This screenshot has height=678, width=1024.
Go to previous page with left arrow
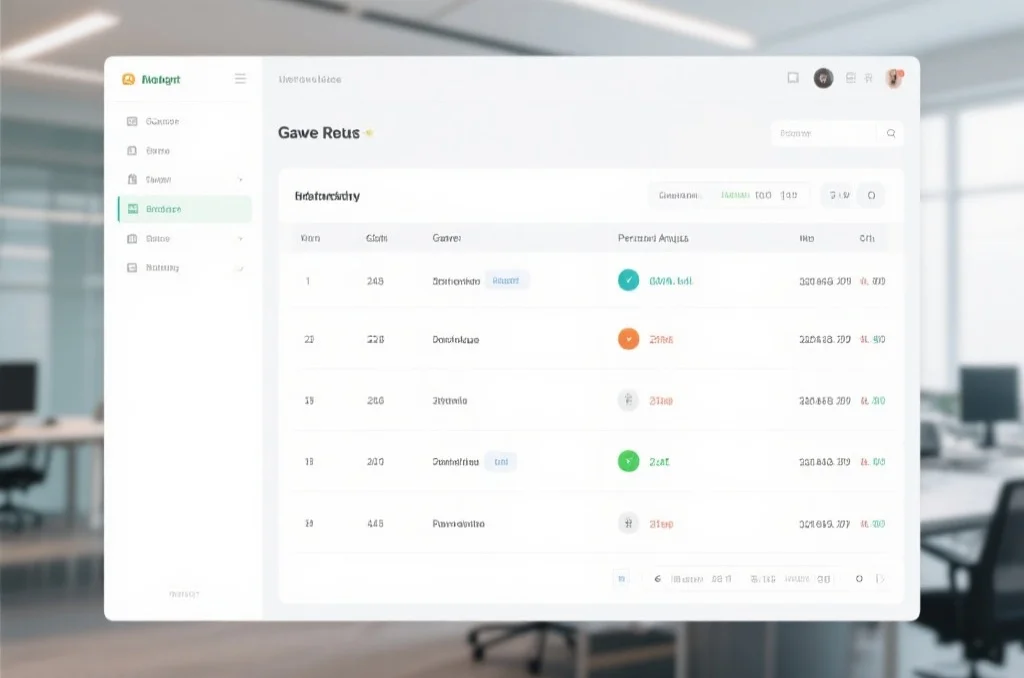[658, 579]
